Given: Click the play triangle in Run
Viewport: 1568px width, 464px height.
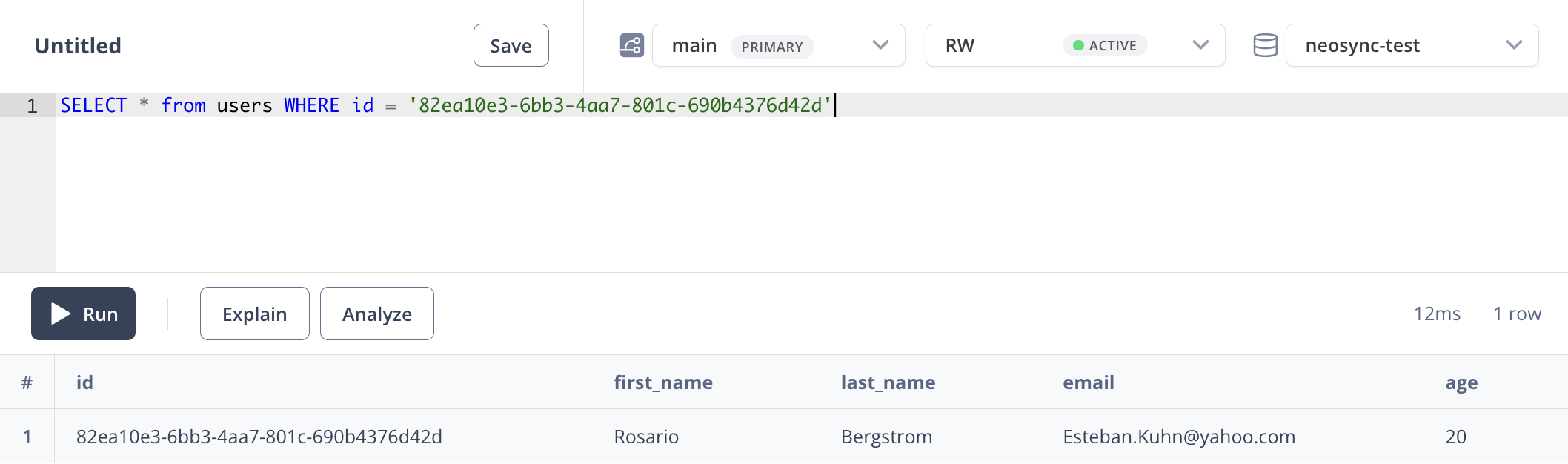Looking at the screenshot, I should [61, 314].
